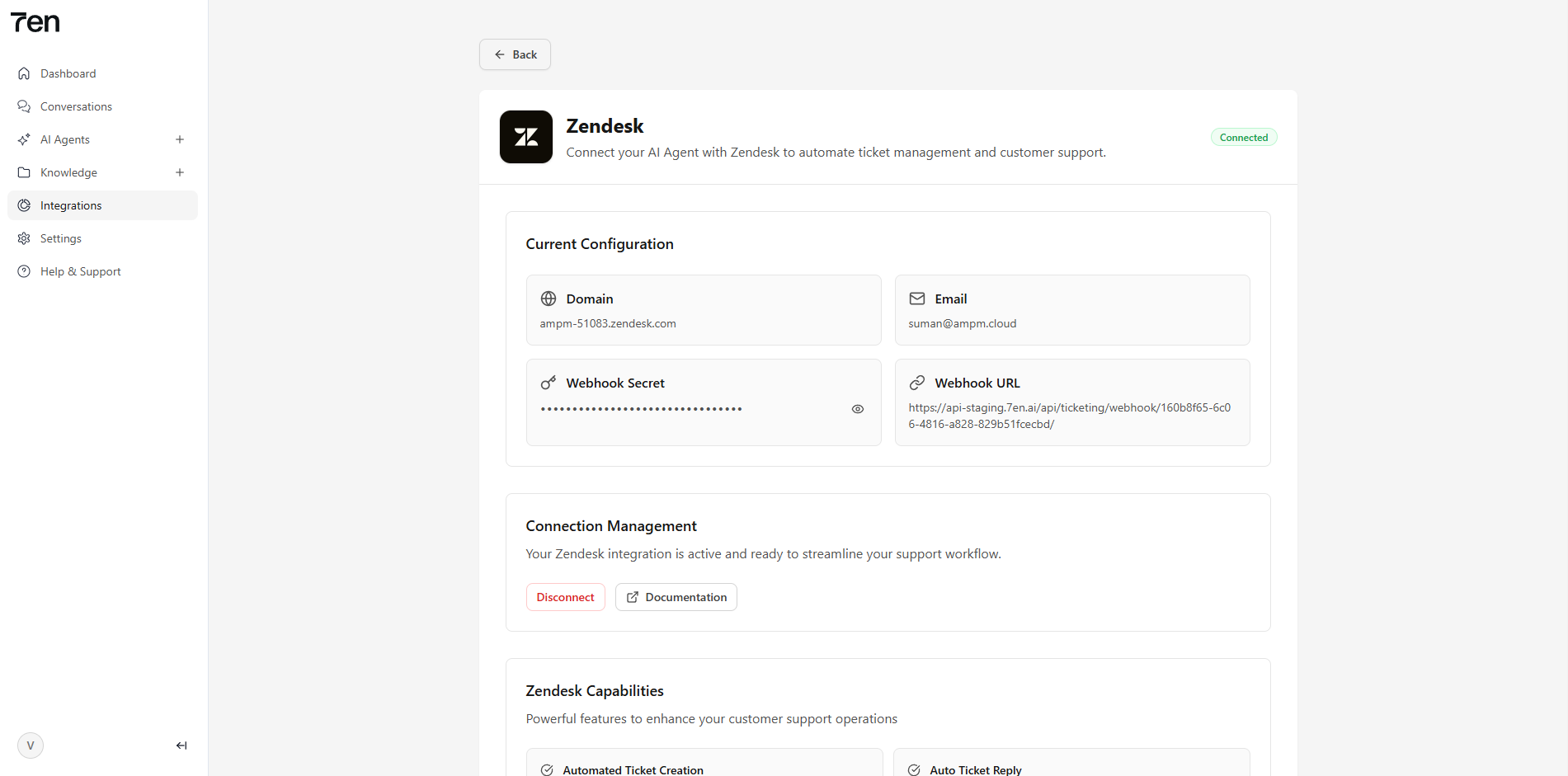Open the Conversations page
Image resolution: width=1568 pixels, height=776 pixels.
point(76,106)
